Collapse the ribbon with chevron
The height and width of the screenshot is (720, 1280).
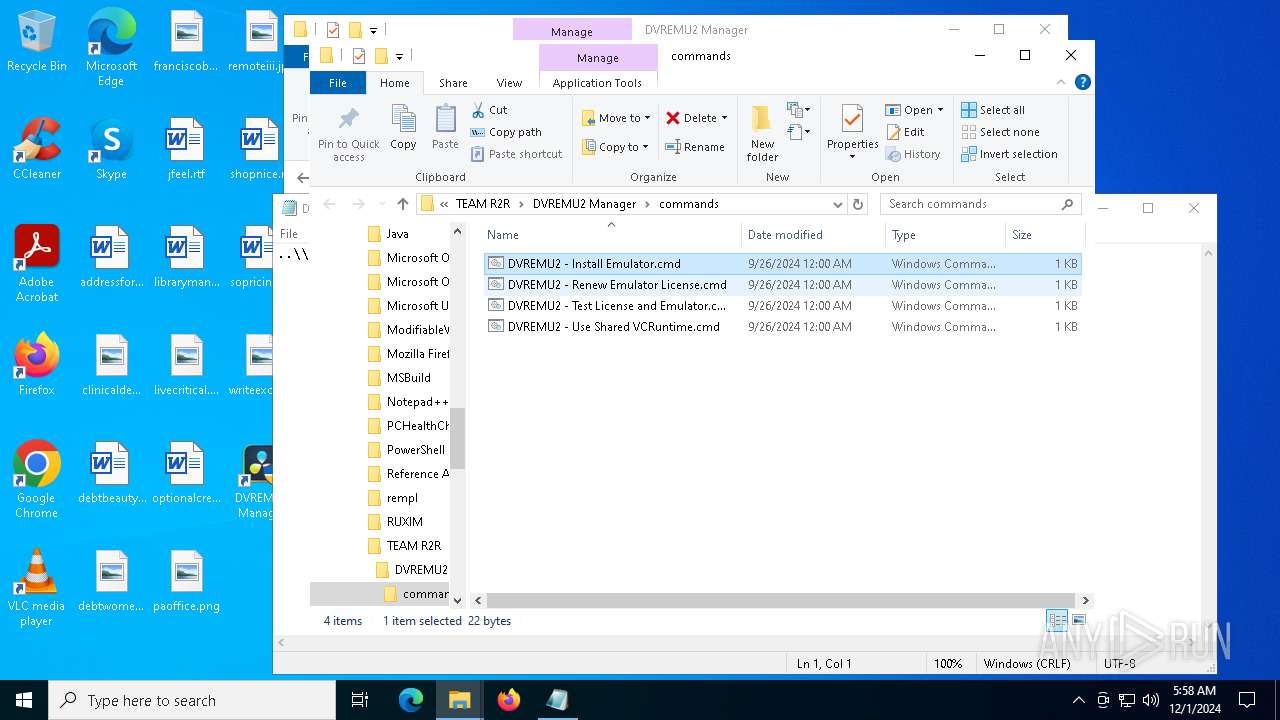point(1061,83)
